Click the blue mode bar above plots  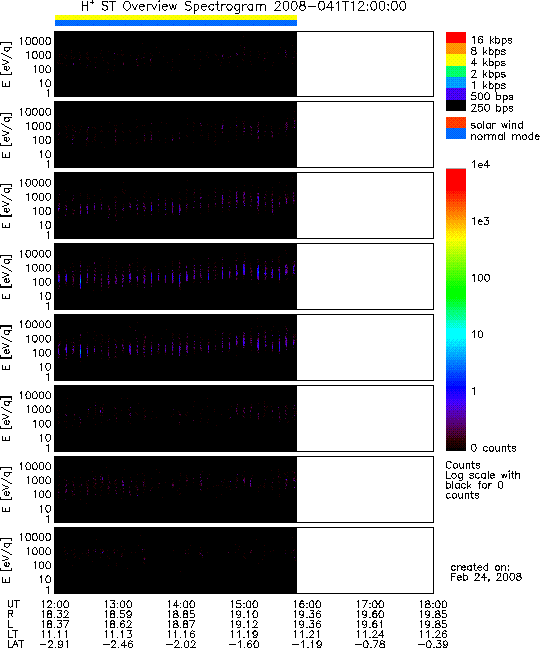(176, 23)
